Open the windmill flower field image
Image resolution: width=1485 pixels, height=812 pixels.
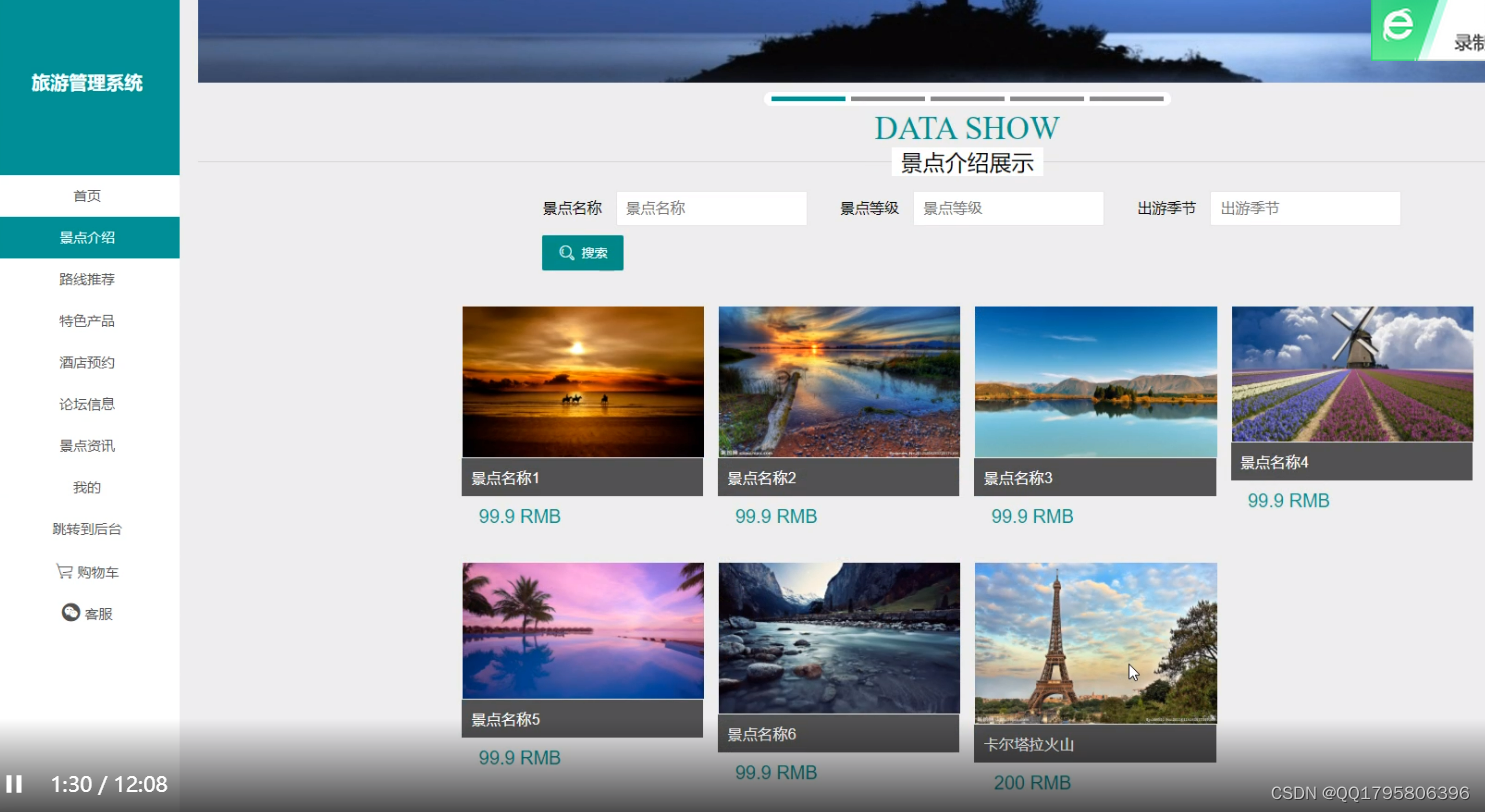tap(1352, 374)
